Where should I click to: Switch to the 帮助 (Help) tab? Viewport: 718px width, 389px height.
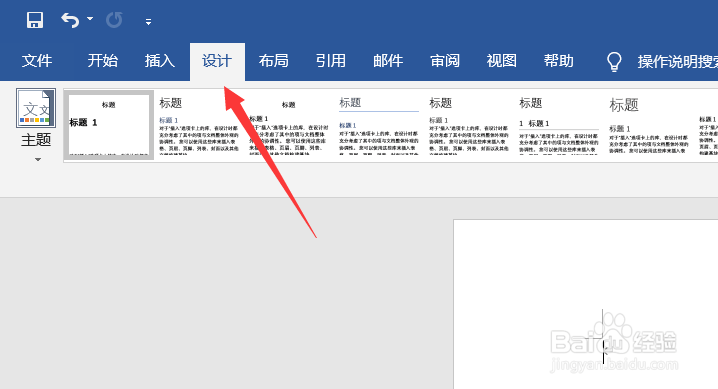coord(559,61)
